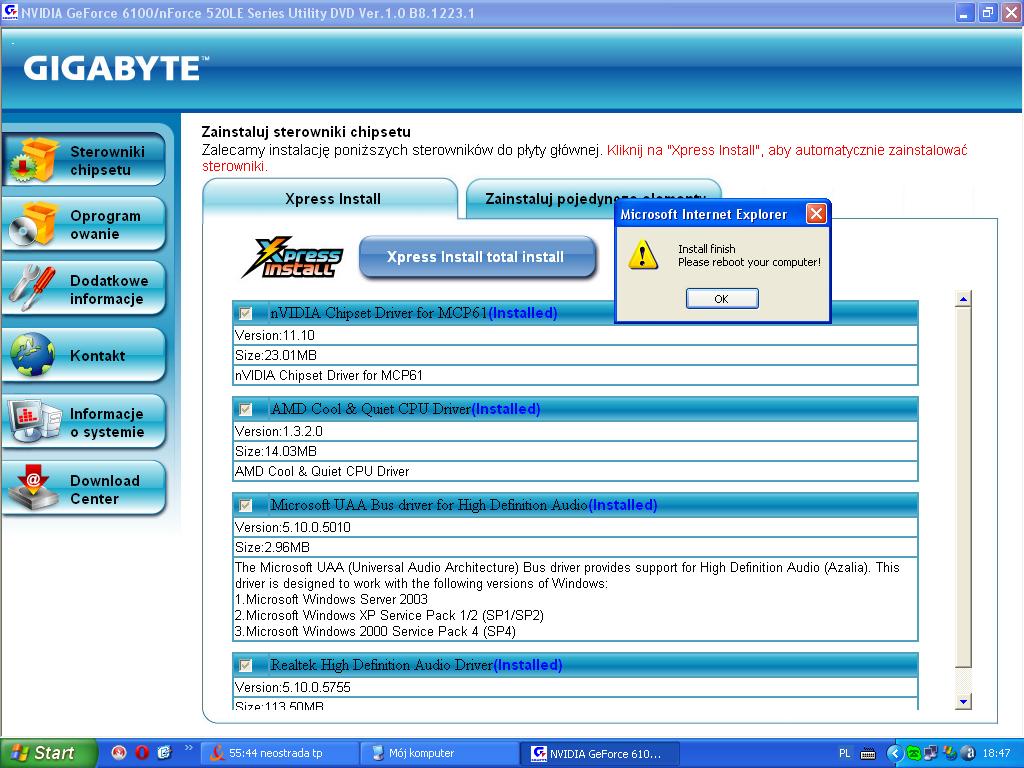Toggle AMD Cool & Quiet CPU Driver checkbox
The width and height of the screenshot is (1024, 768).
pyautogui.click(x=246, y=409)
